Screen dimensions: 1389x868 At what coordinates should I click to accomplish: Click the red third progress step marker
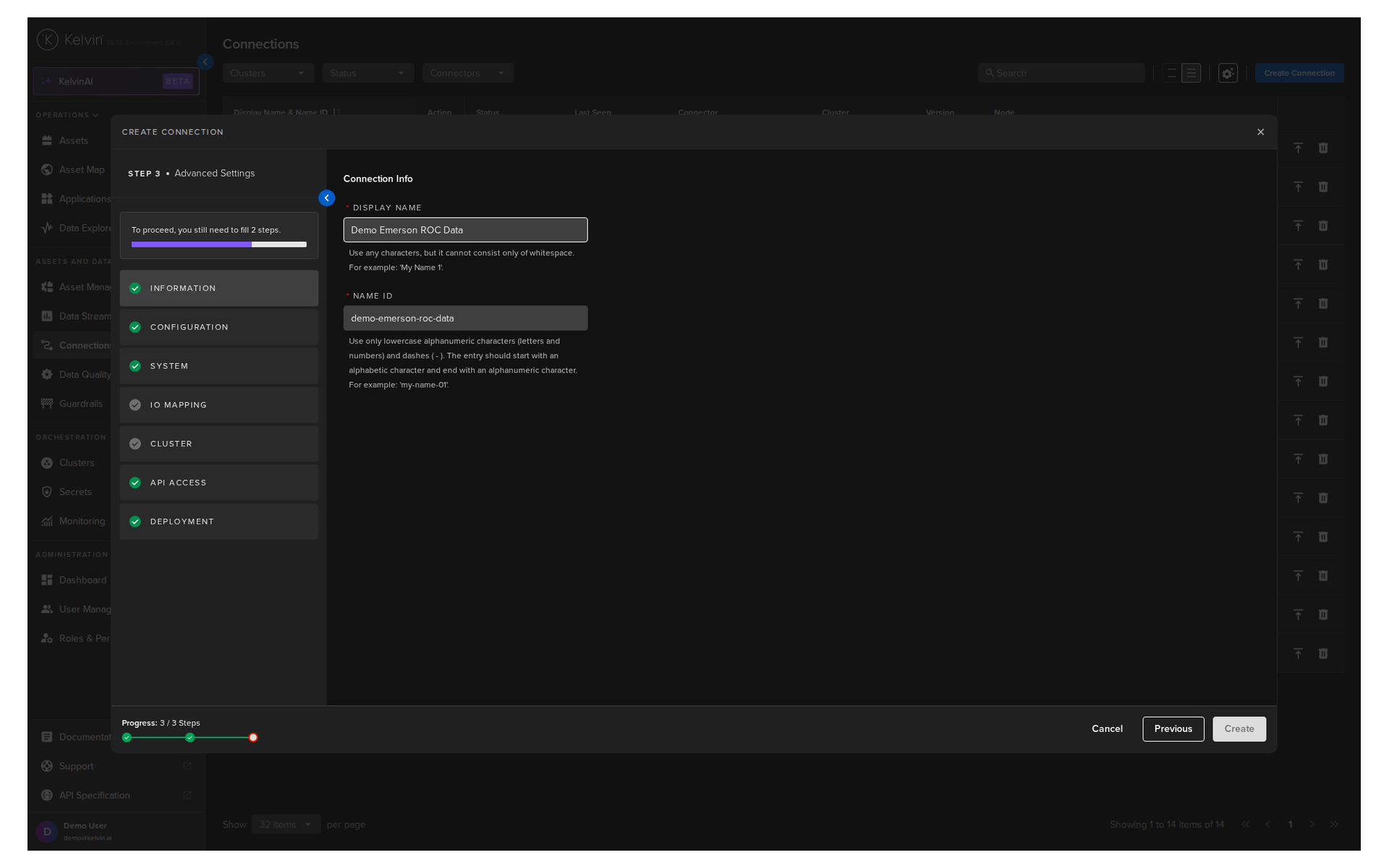253,738
